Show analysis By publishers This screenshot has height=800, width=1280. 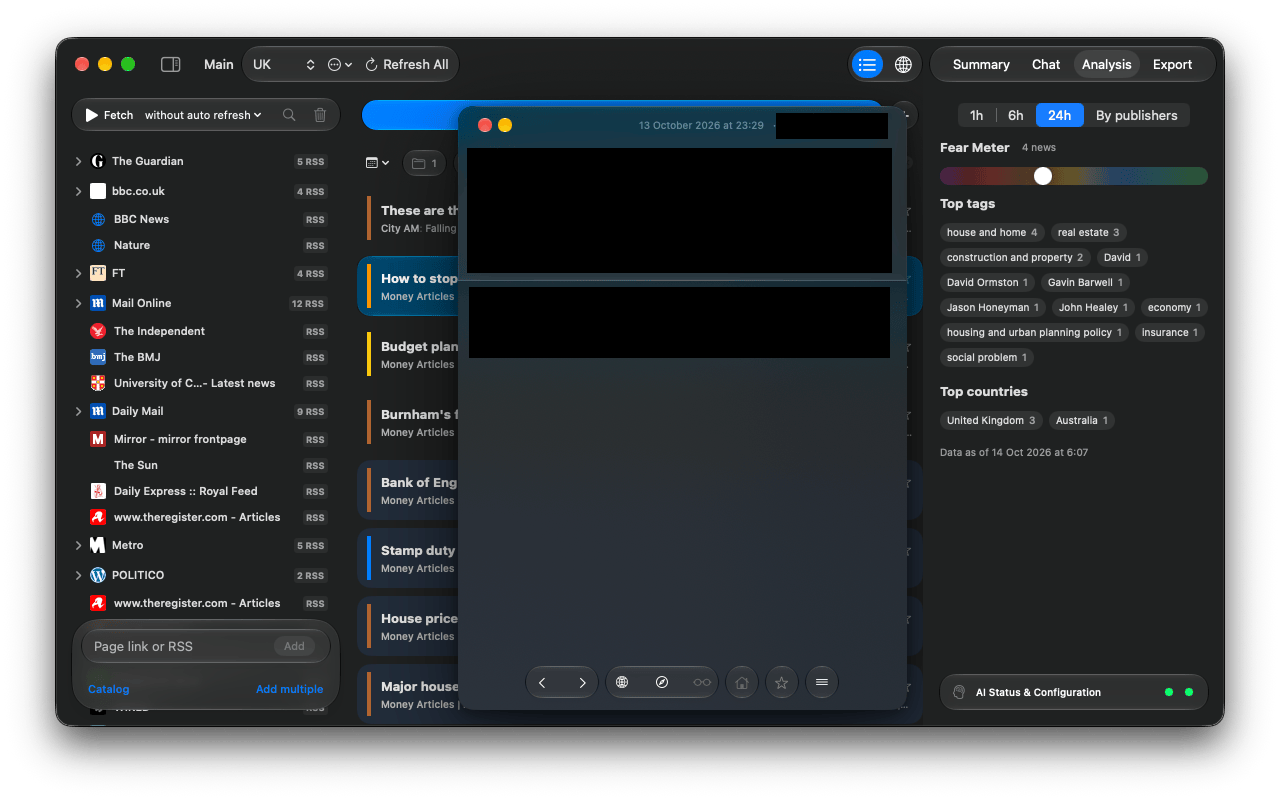pos(1137,115)
